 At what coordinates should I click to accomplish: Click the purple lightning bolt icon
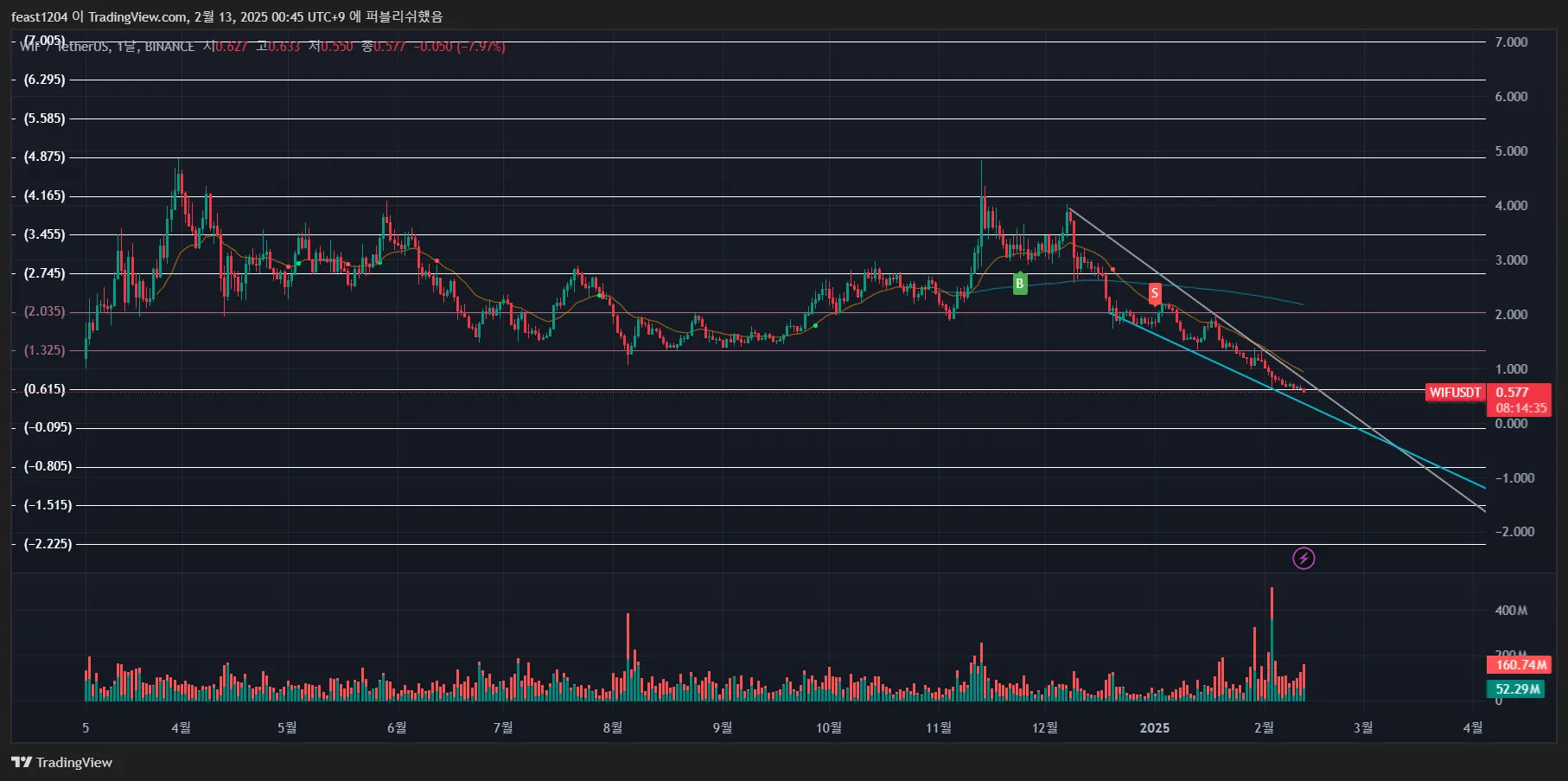coord(1303,559)
